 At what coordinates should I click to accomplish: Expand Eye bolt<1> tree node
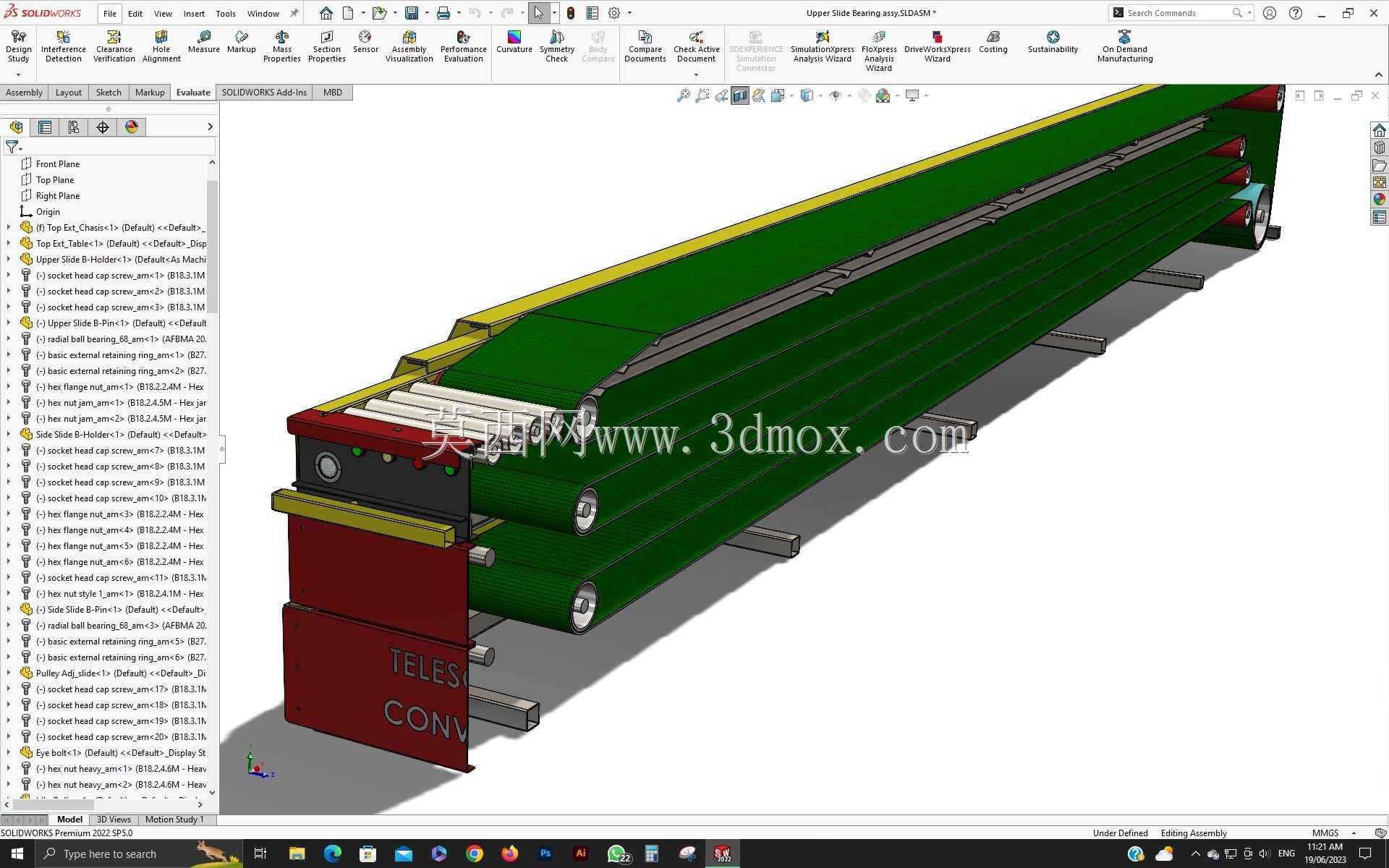[8, 753]
